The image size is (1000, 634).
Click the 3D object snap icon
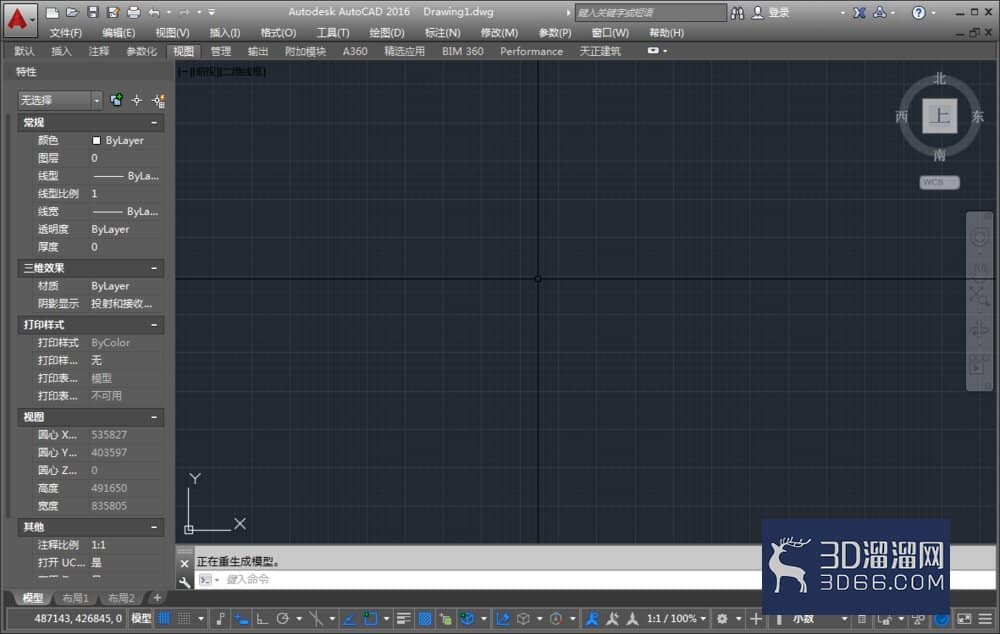click(x=467, y=619)
